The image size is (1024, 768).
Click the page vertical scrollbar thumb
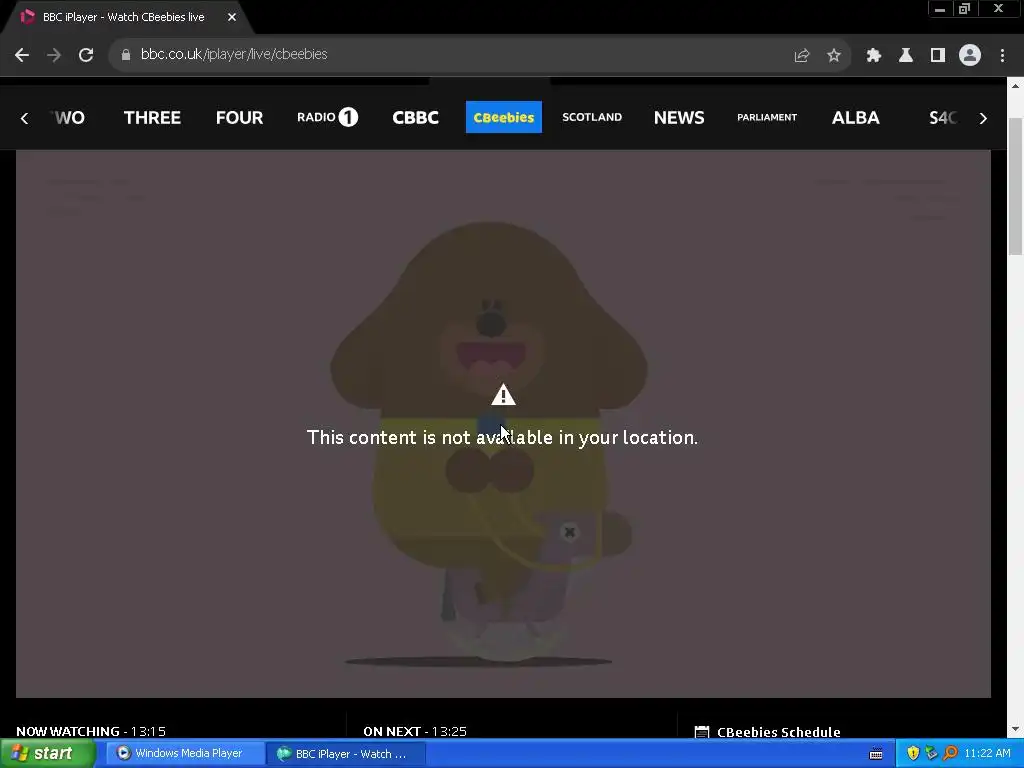coord(1016,186)
